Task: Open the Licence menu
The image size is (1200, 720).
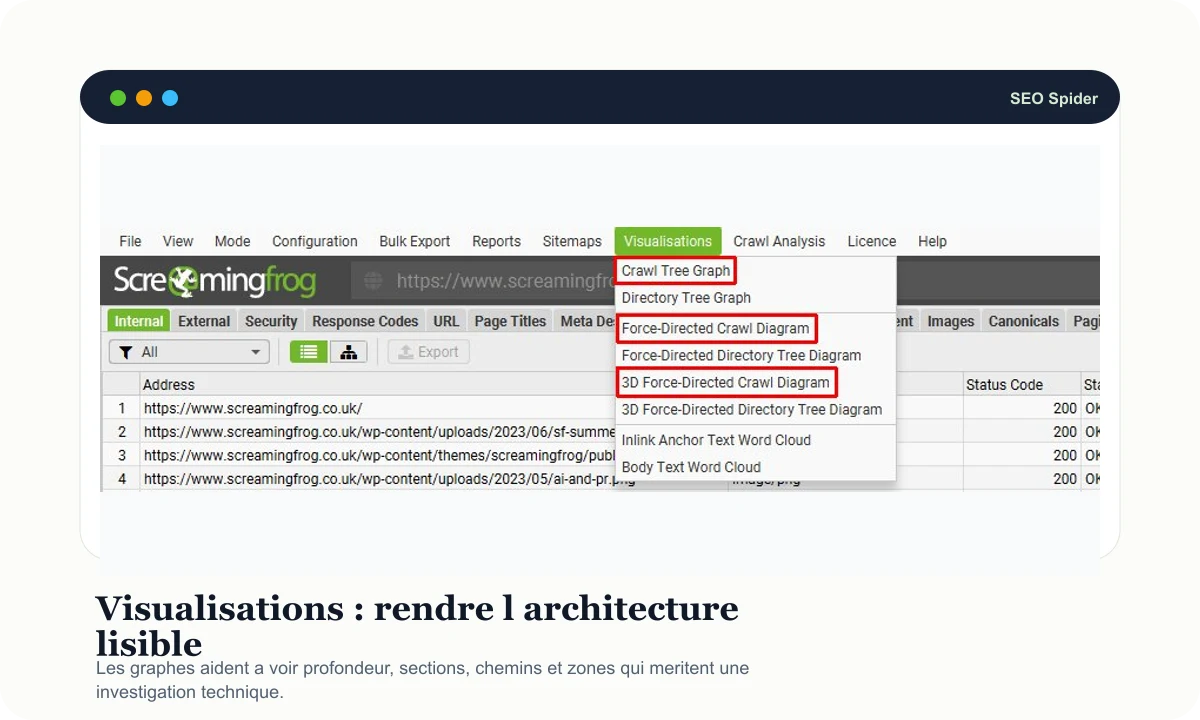Action: tap(872, 241)
